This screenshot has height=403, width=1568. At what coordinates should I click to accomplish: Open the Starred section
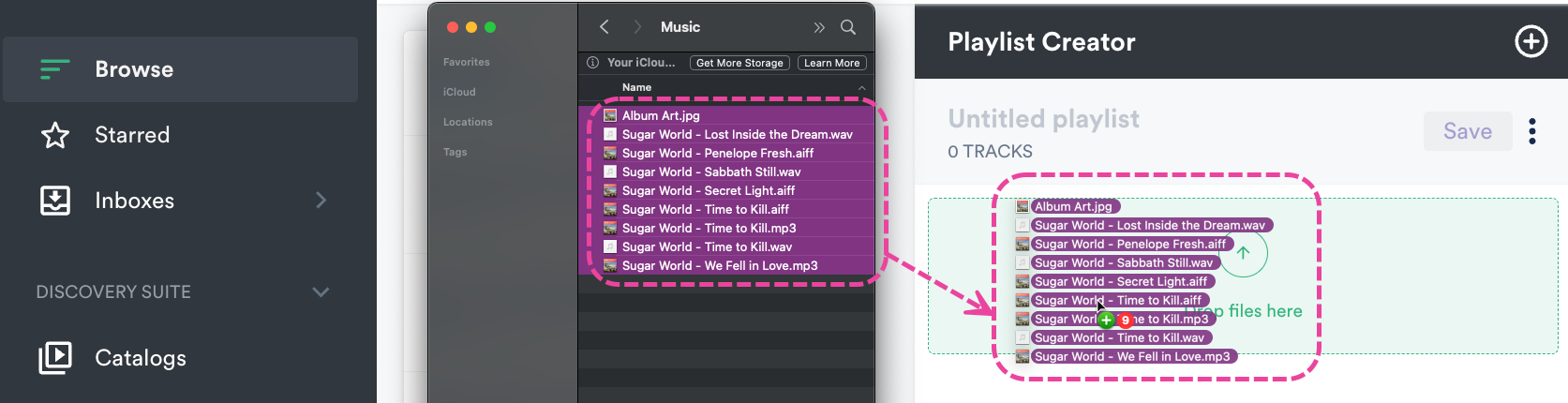coord(132,135)
